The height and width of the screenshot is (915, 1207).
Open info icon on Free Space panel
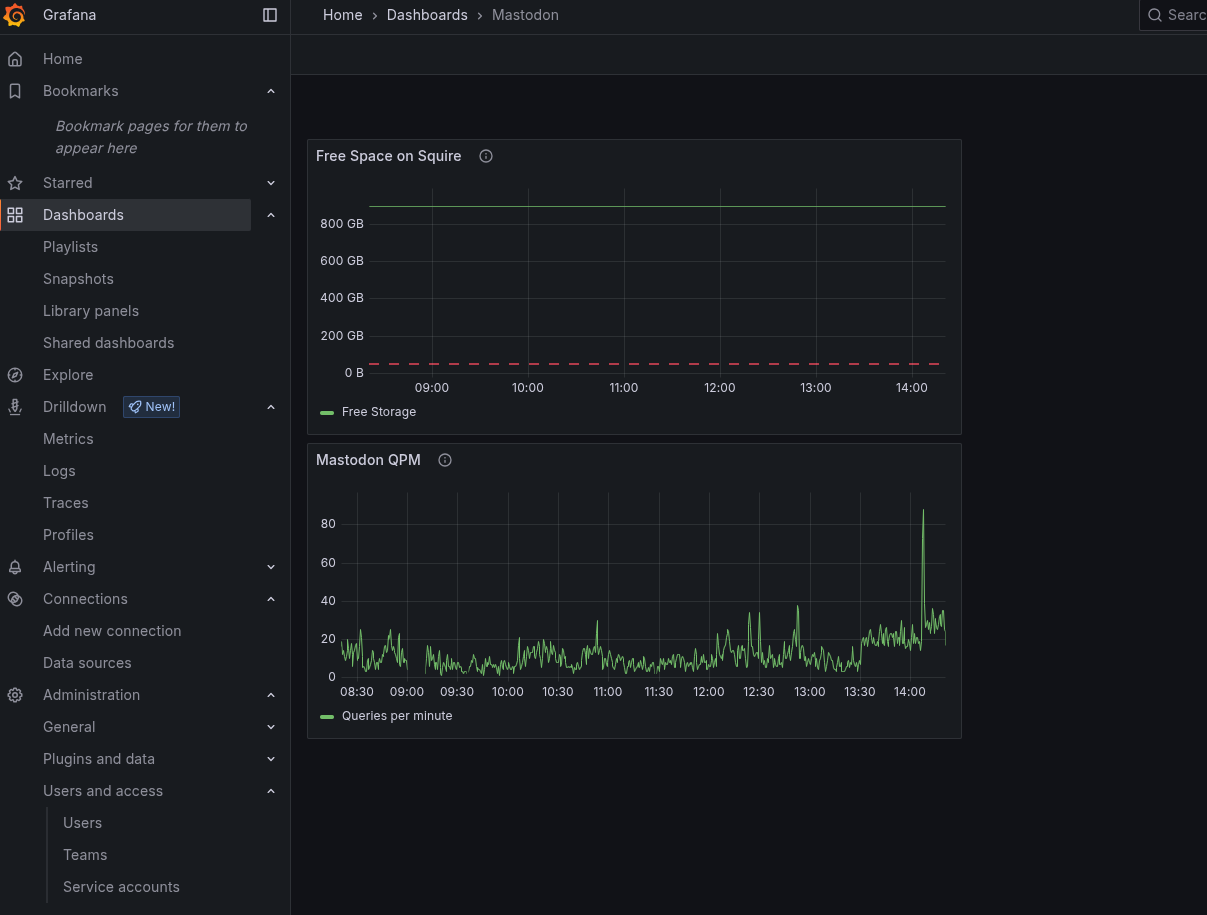[x=486, y=156]
